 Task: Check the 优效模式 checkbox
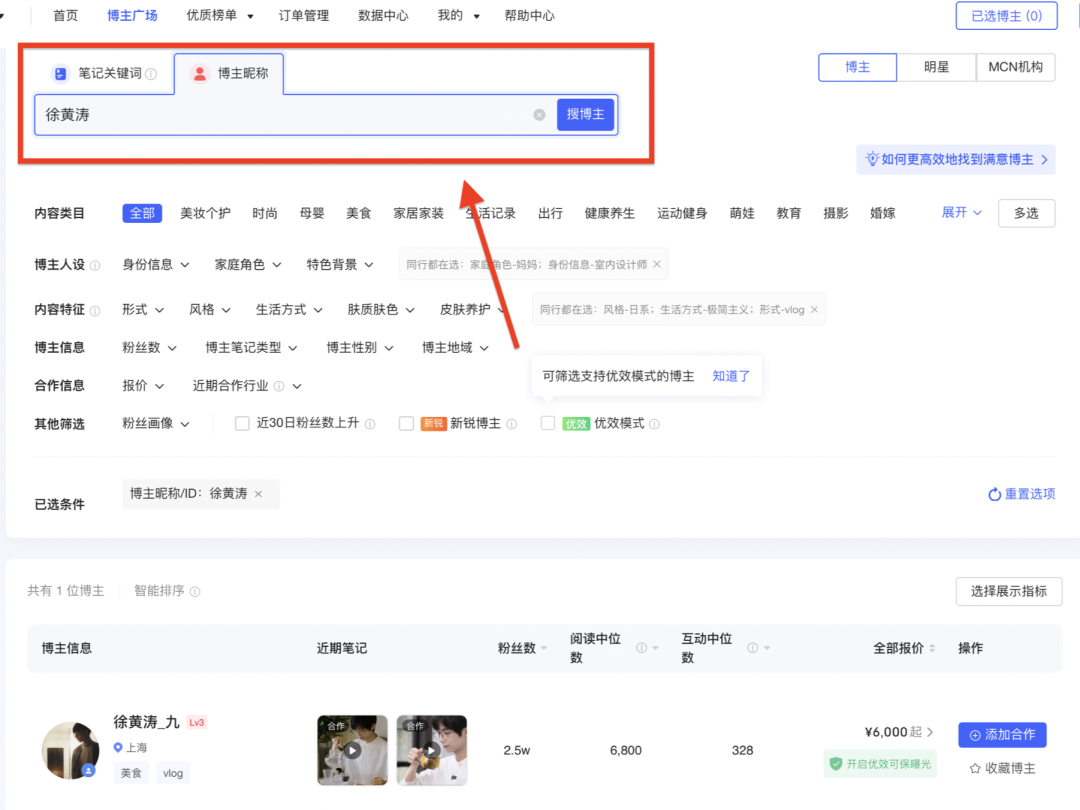click(548, 423)
